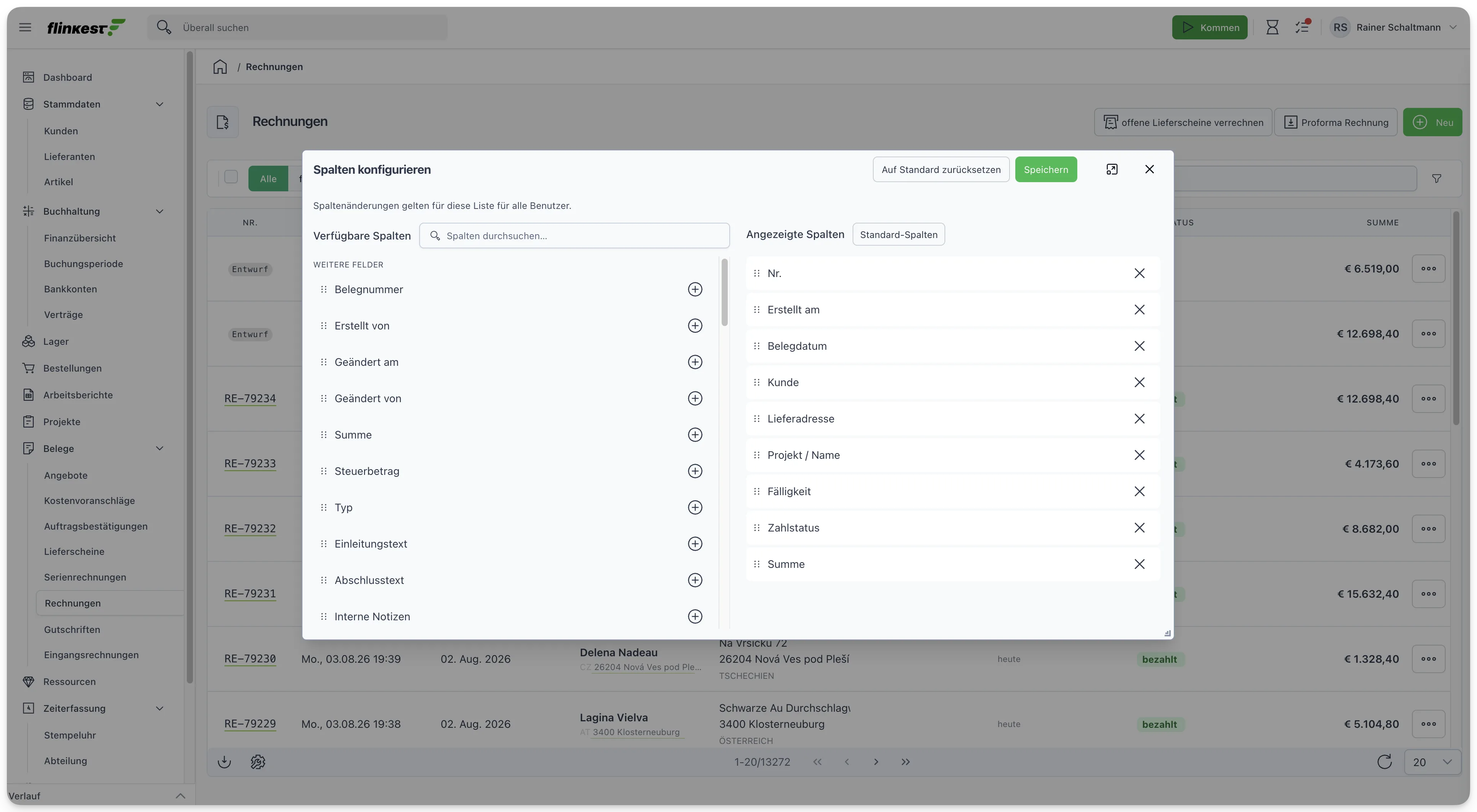The width and height of the screenshot is (1477, 812).
Task: Open the Rainer Schaltmann user menu
Action: click(1393, 28)
